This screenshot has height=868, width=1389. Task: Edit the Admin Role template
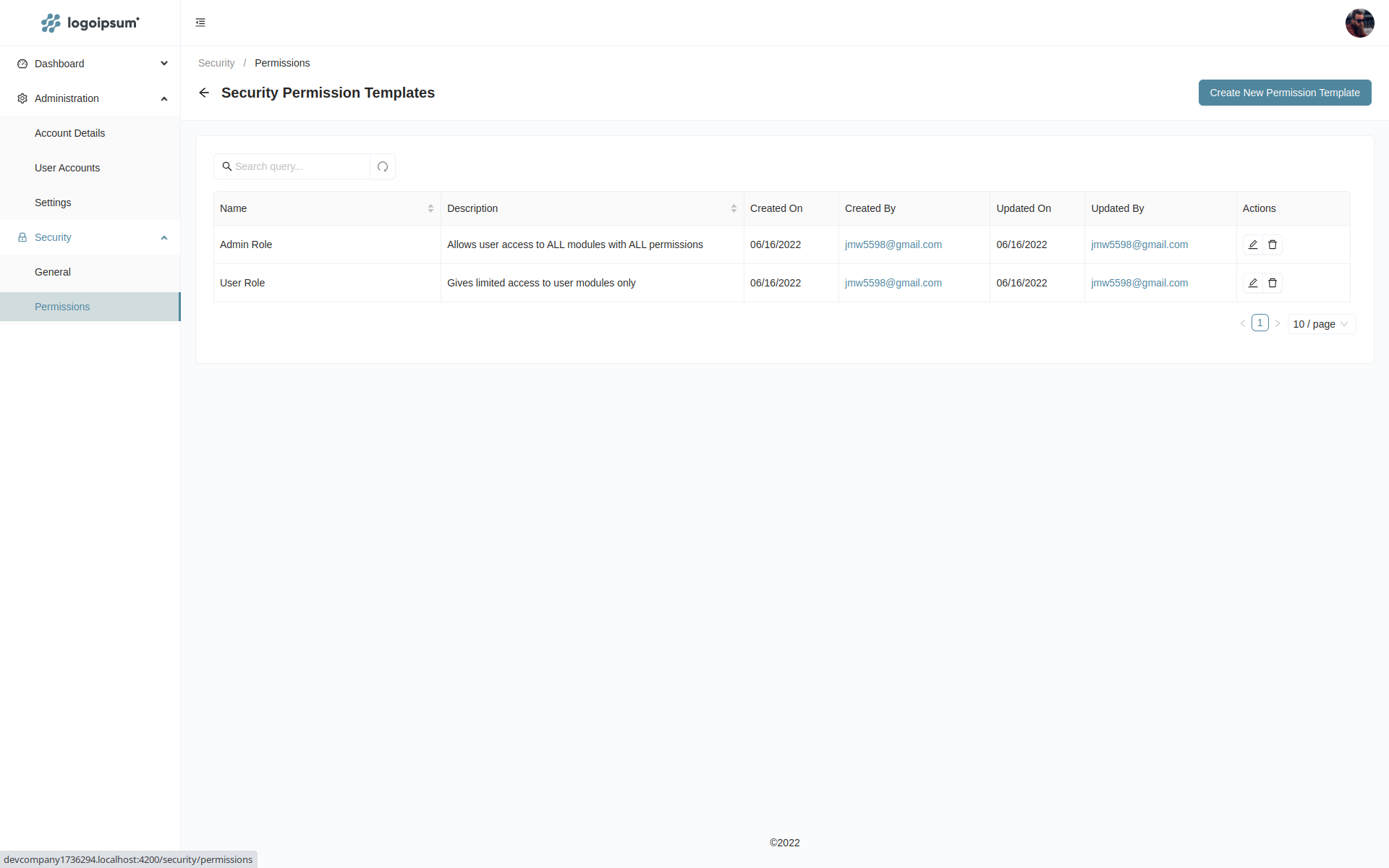tap(1252, 244)
